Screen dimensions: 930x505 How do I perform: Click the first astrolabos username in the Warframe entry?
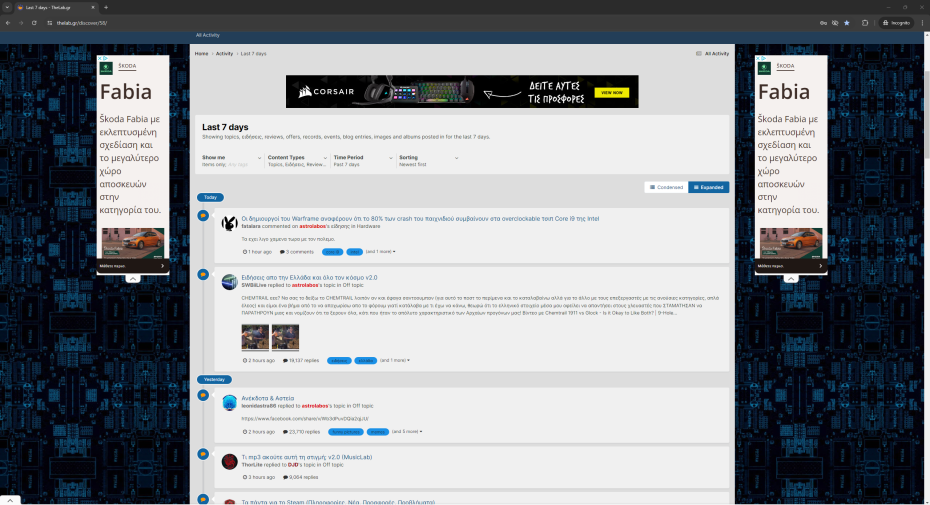(x=313, y=226)
